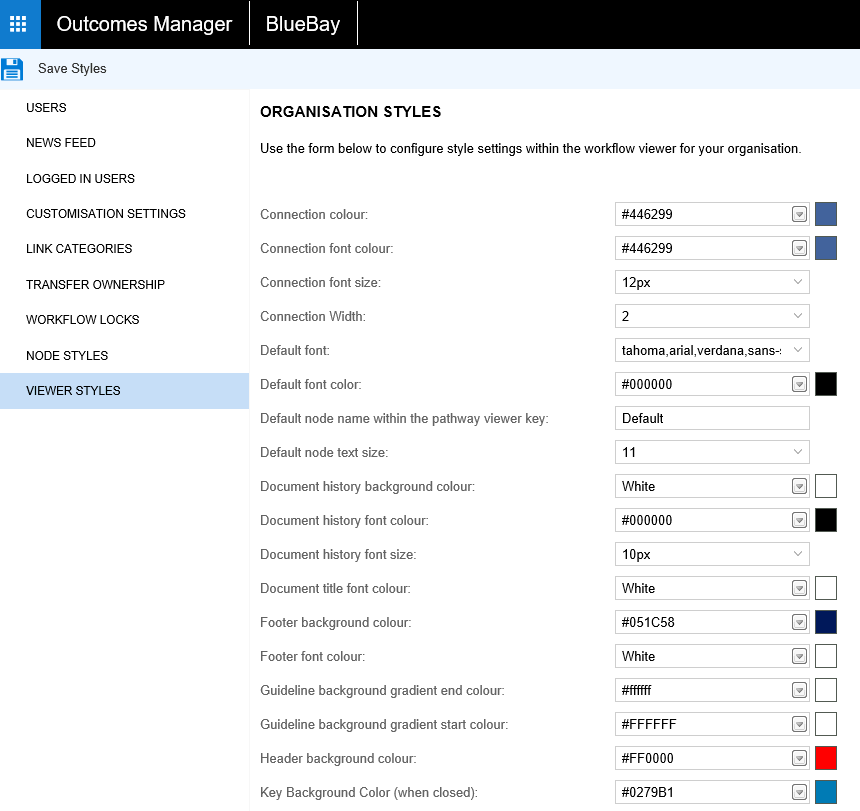Open Key Background Color picker arrow
The image size is (860, 811).
click(x=799, y=792)
